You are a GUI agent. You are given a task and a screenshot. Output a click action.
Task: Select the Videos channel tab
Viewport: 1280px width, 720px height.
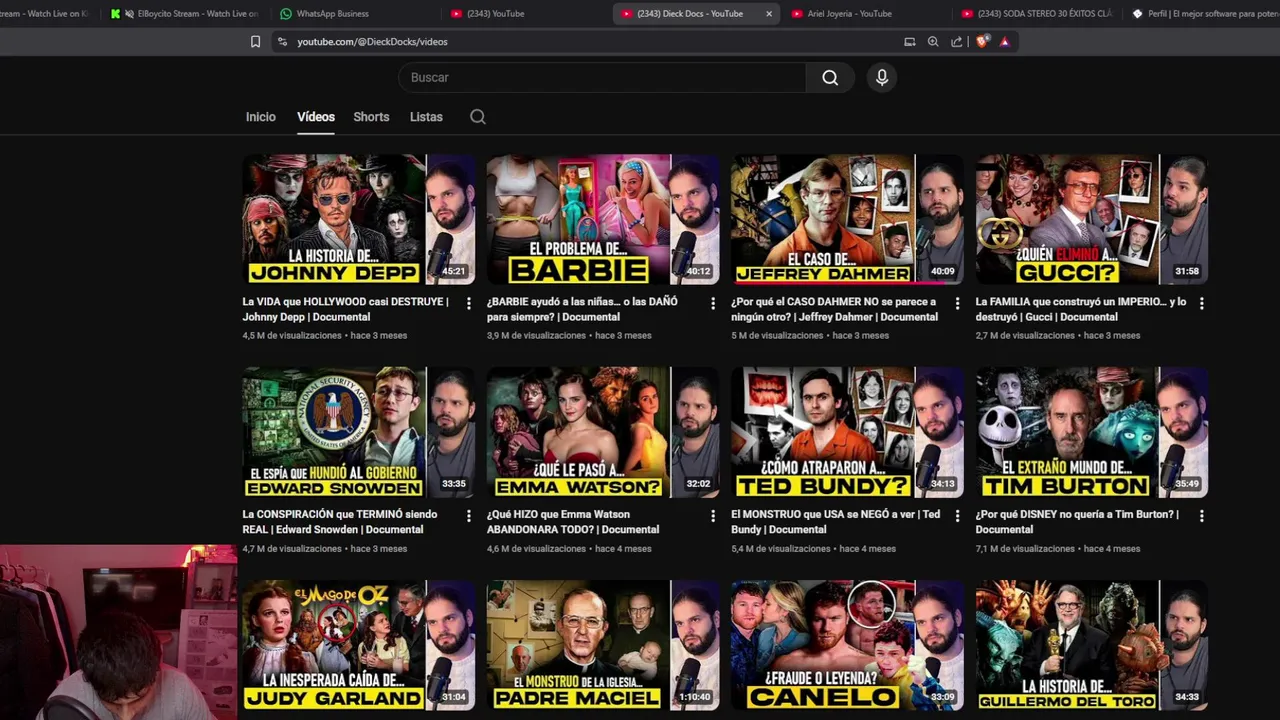click(316, 117)
